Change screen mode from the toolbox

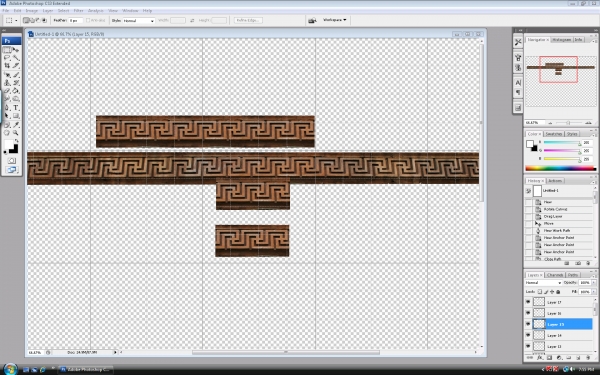pos(11,170)
